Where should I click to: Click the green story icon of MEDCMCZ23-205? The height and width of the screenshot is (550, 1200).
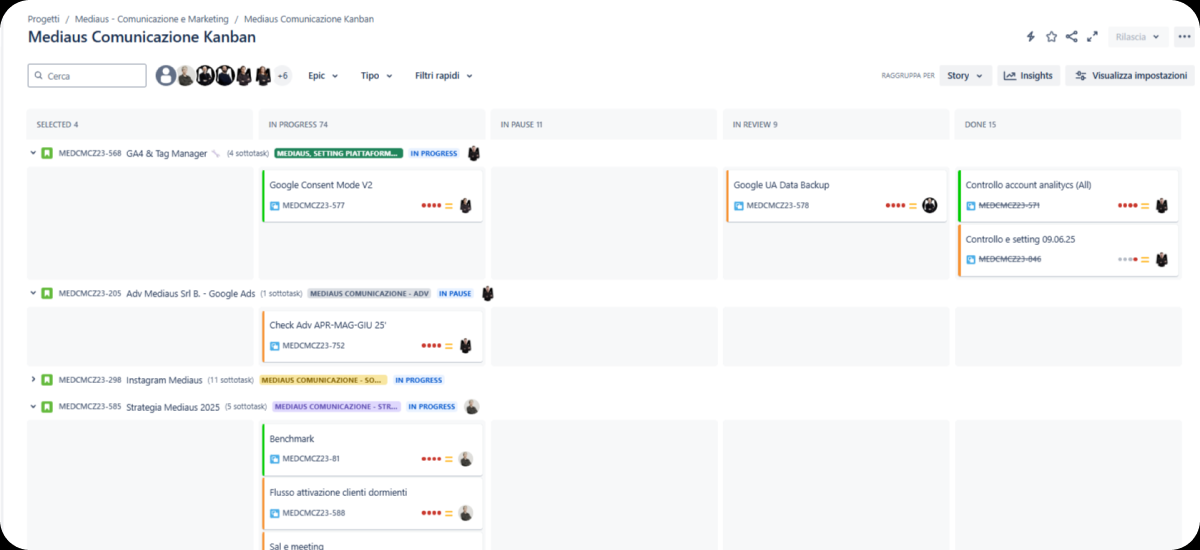click(x=46, y=294)
